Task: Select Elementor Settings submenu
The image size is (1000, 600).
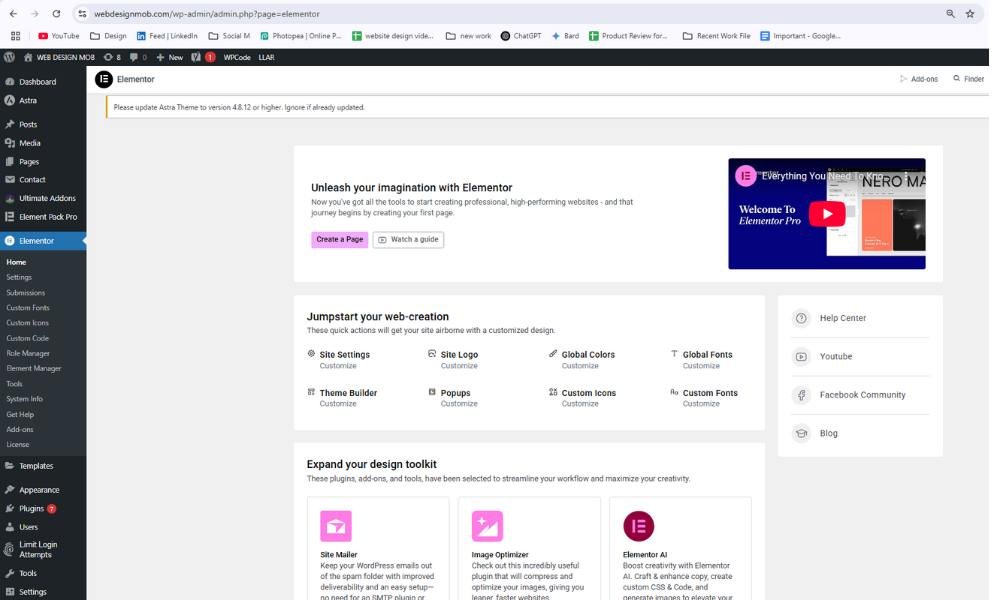Action: click(19, 277)
